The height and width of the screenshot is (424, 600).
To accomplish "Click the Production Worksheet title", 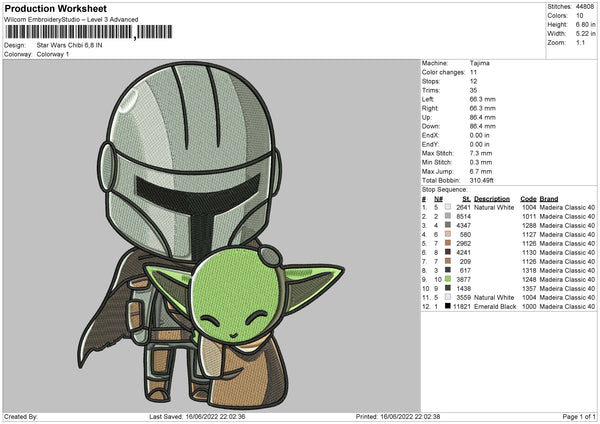I will click(x=55, y=8).
